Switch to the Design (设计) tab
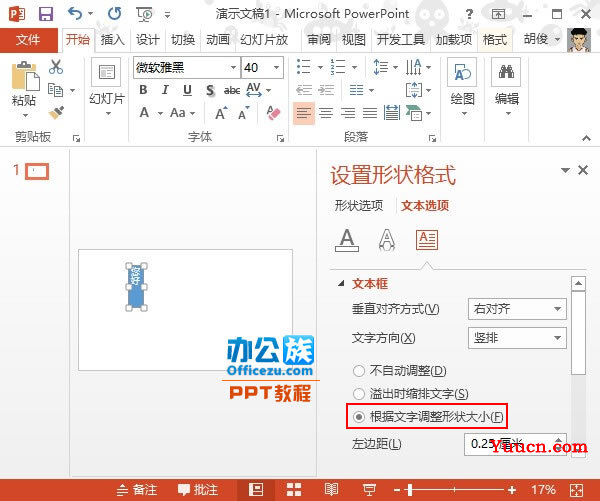 148,39
